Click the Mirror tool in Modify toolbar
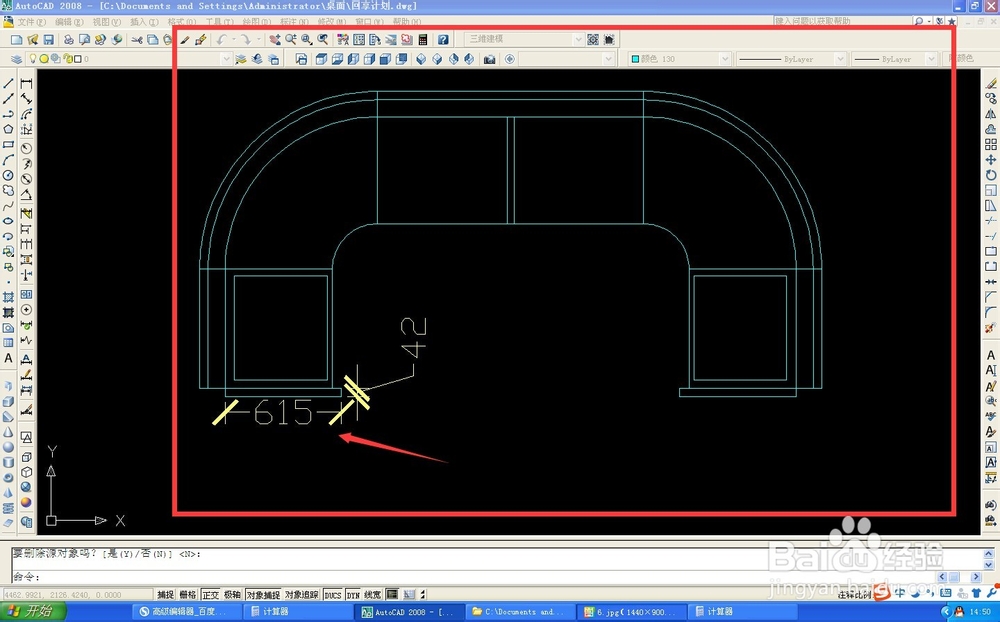This screenshot has width=1000, height=622. [x=990, y=114]
